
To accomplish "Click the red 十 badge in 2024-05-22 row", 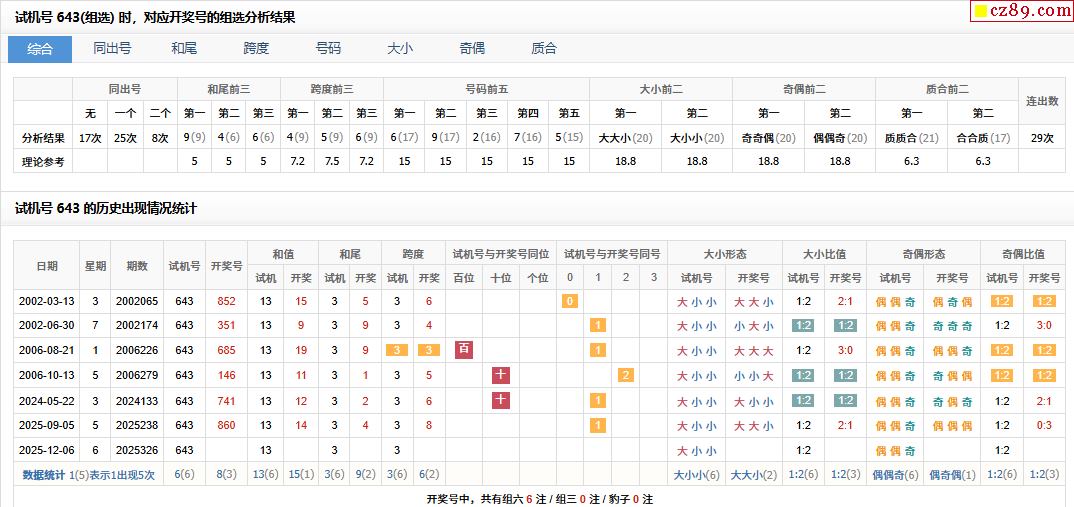I will (x=501, y=400).
